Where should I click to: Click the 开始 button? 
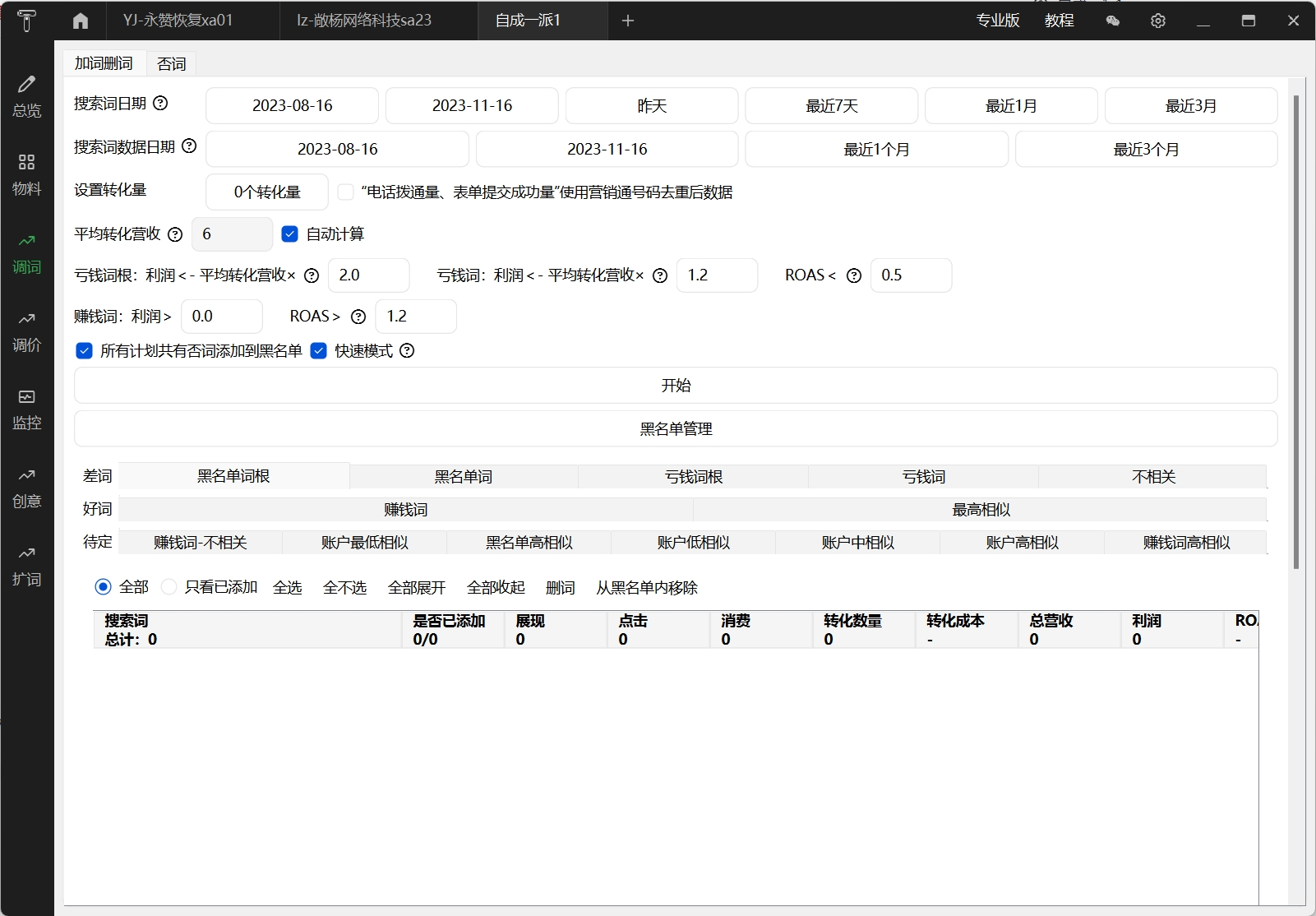(x=676, y=385)
